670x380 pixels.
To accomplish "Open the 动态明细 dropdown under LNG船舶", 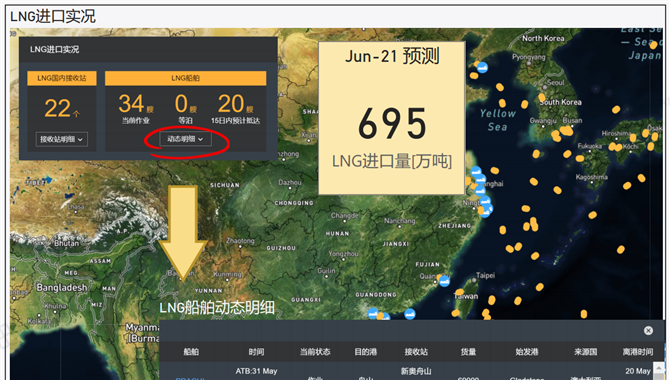I will click(185, 139).
